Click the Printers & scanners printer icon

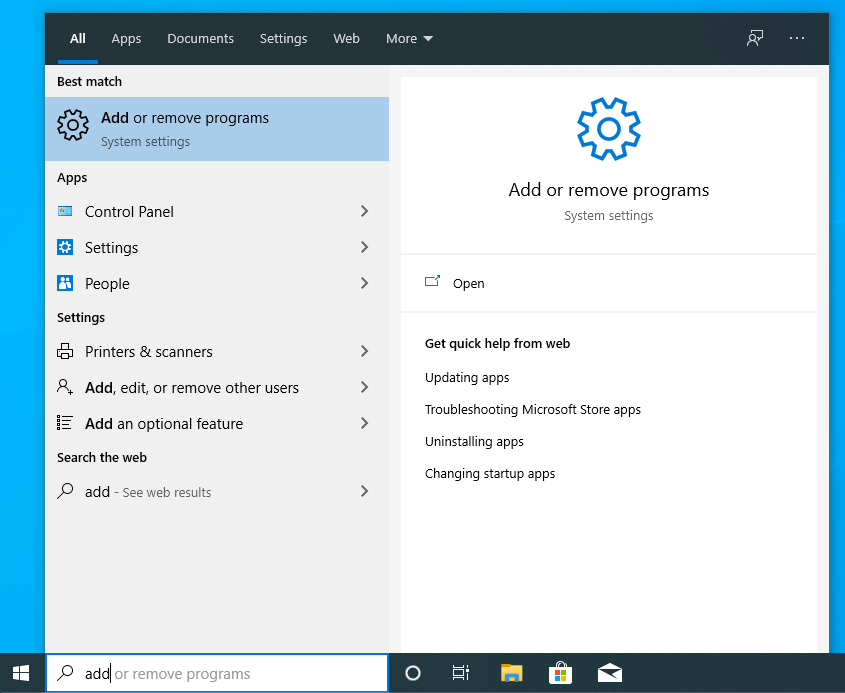pyautogui.click(x=65, y=351)
